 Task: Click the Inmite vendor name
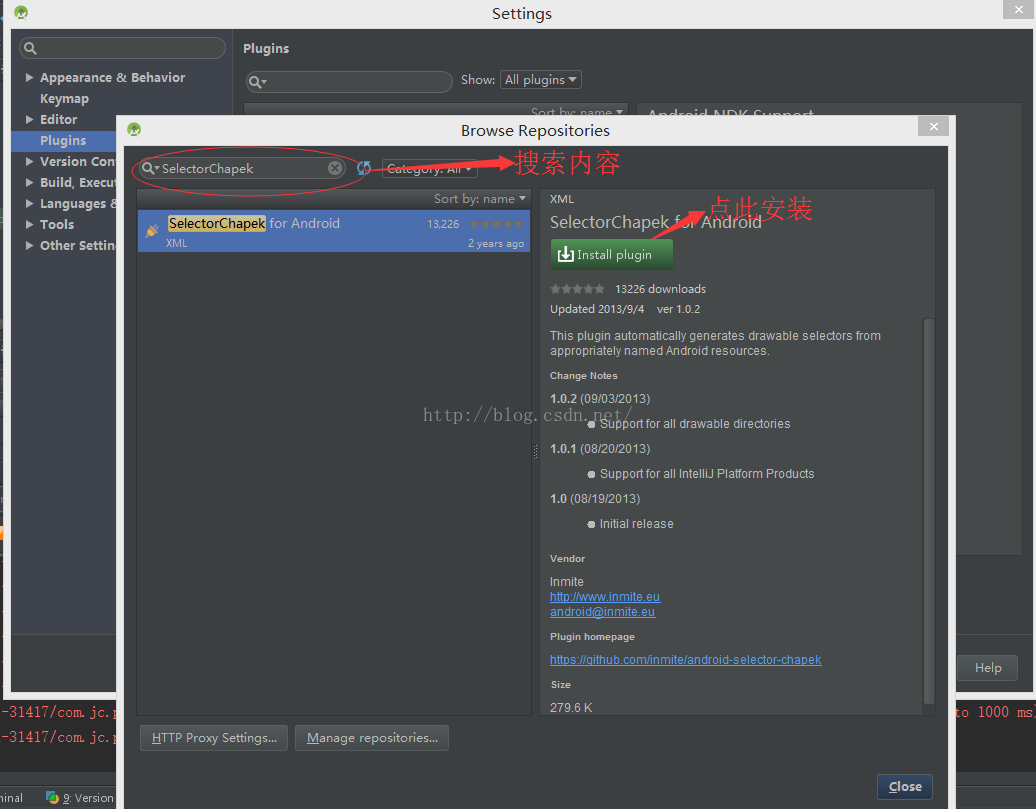[x=566, y=582]
